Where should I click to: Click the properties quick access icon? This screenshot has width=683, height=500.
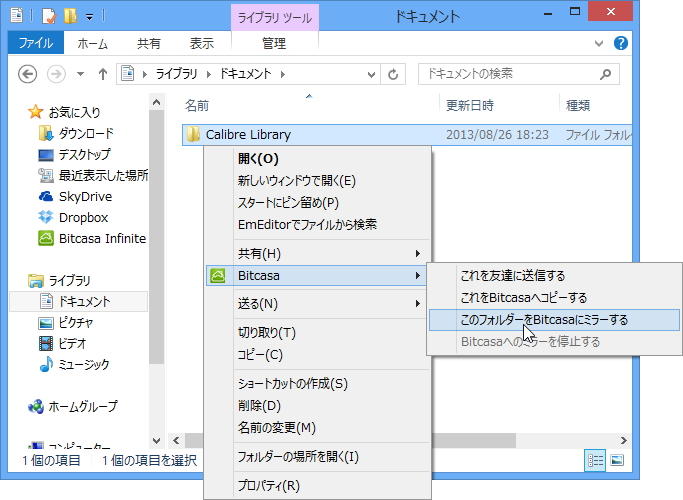point(49,16)
